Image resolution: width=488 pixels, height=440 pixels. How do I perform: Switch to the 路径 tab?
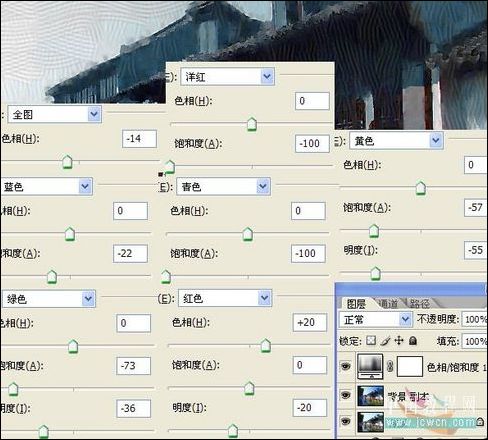pos(419,304)
